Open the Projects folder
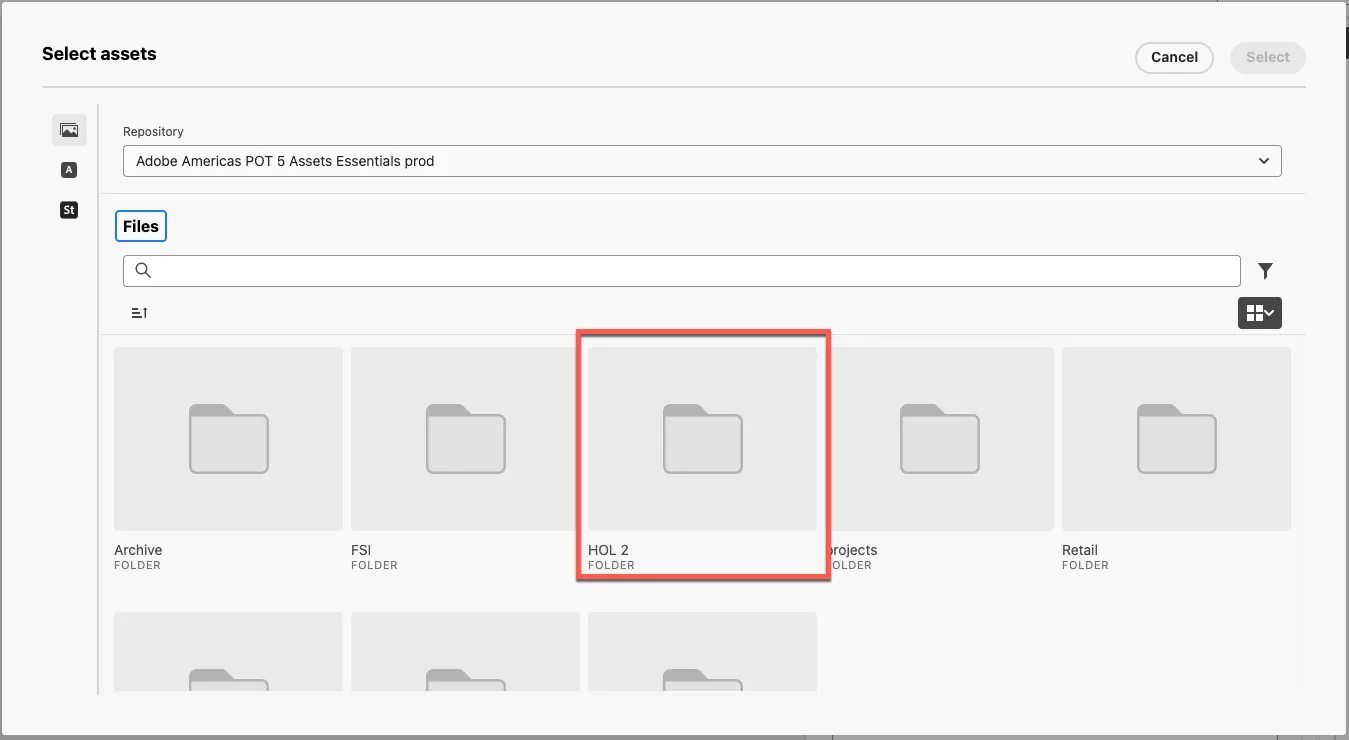 click(x=939, y=459)
